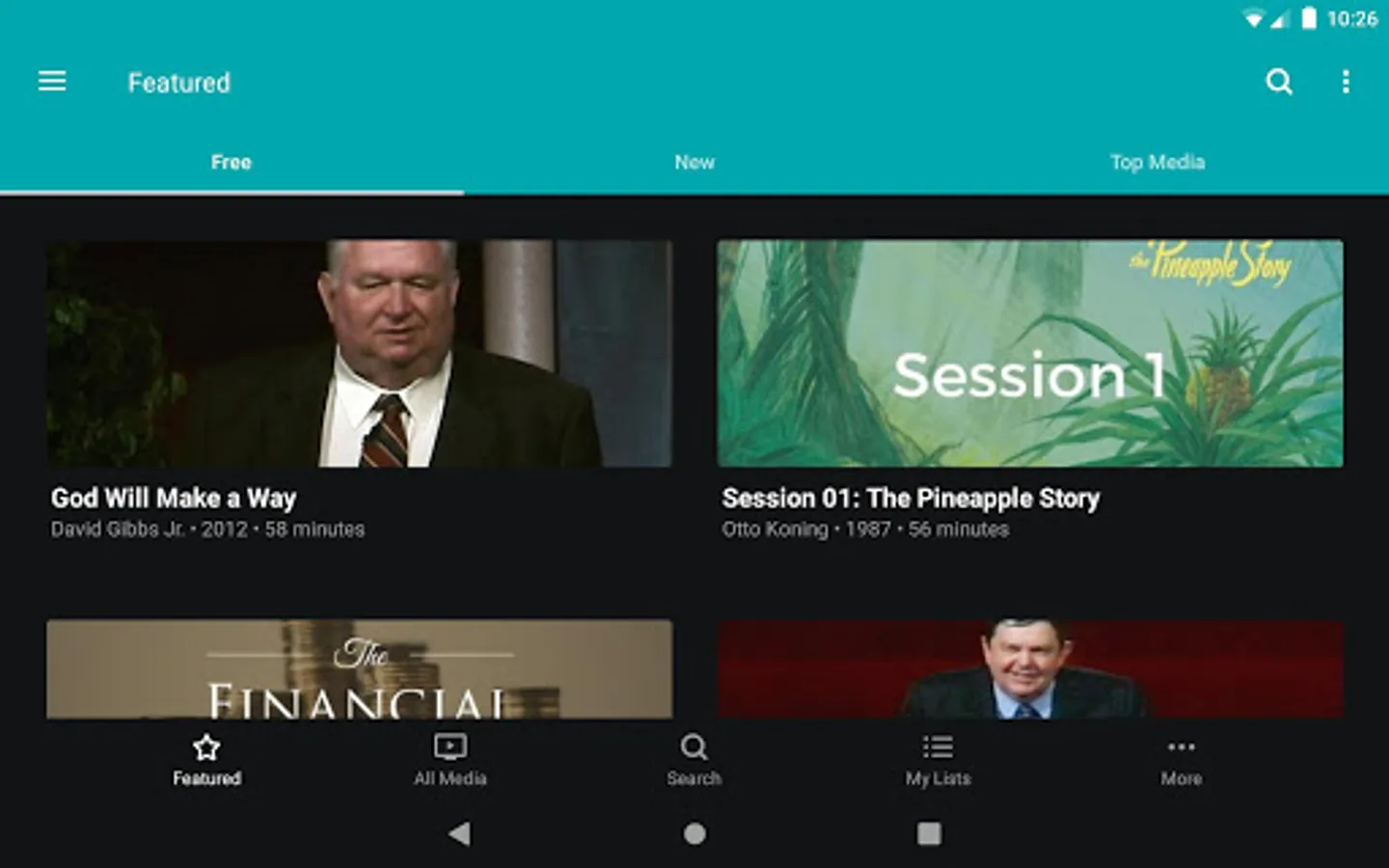
Task: Expand More options in bottom navigation
Action: pyautogui.click(x=1181, y=760)
